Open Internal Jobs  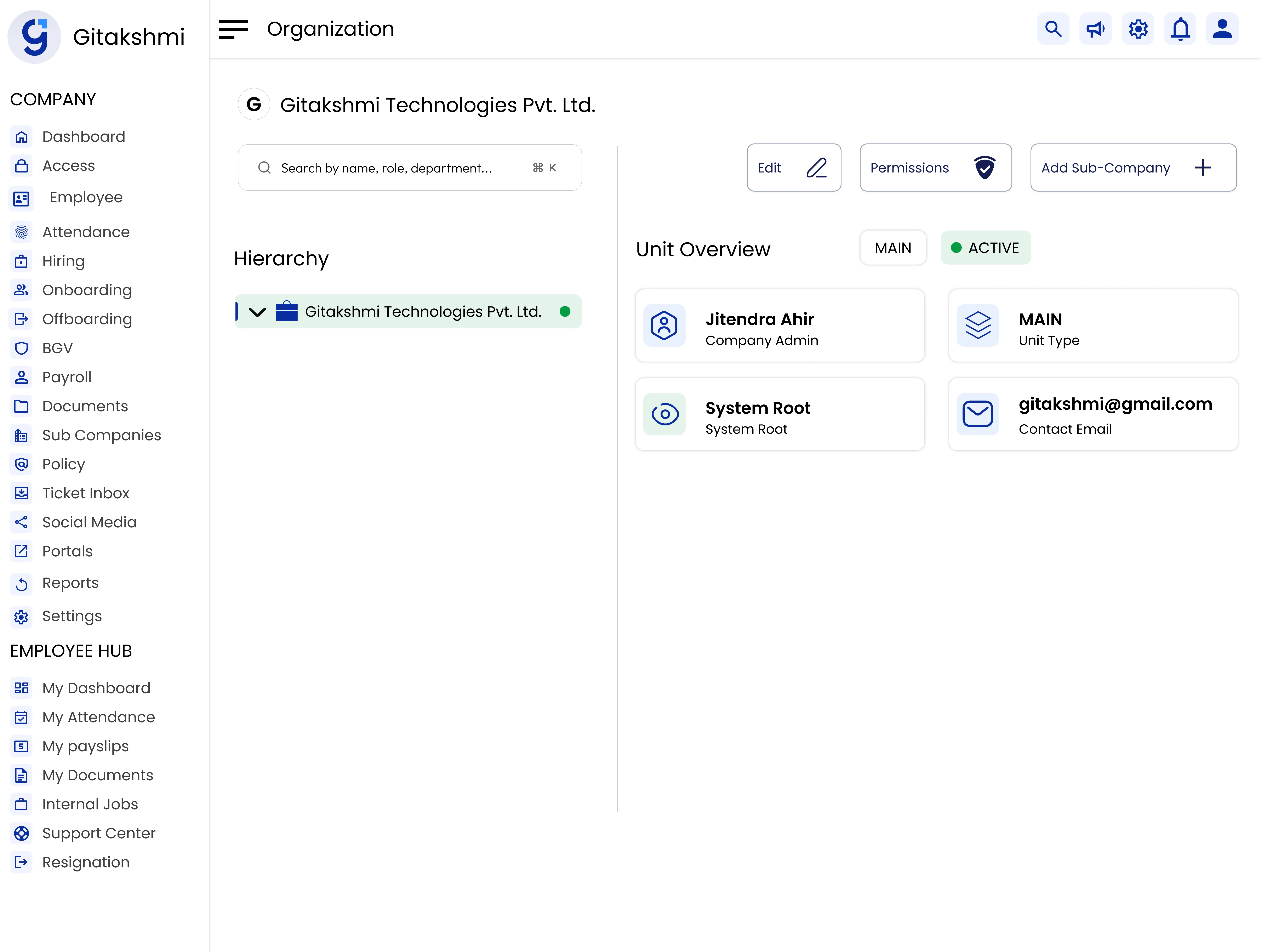[90, 804]
